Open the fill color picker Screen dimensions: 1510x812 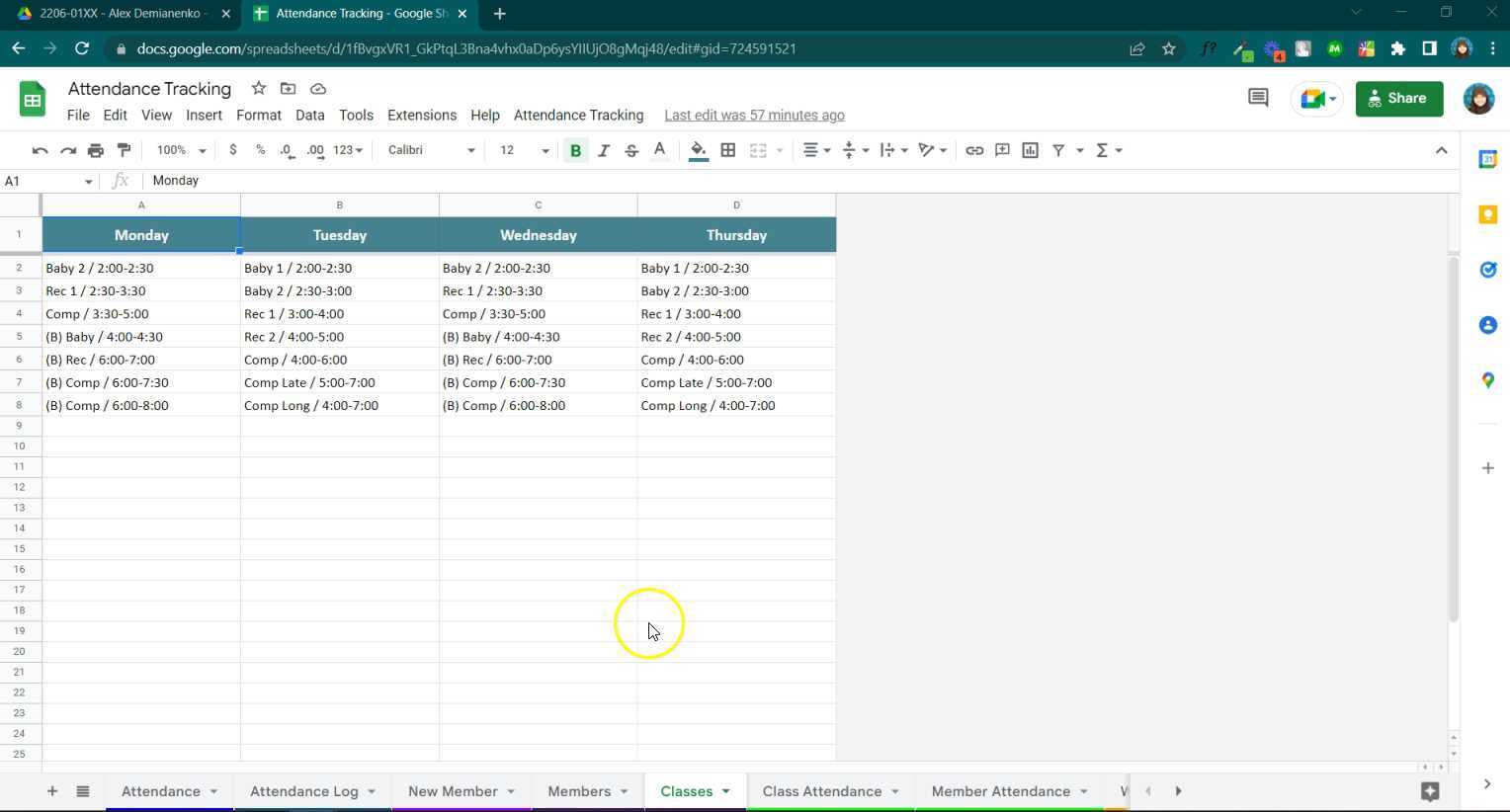[698, 150]
